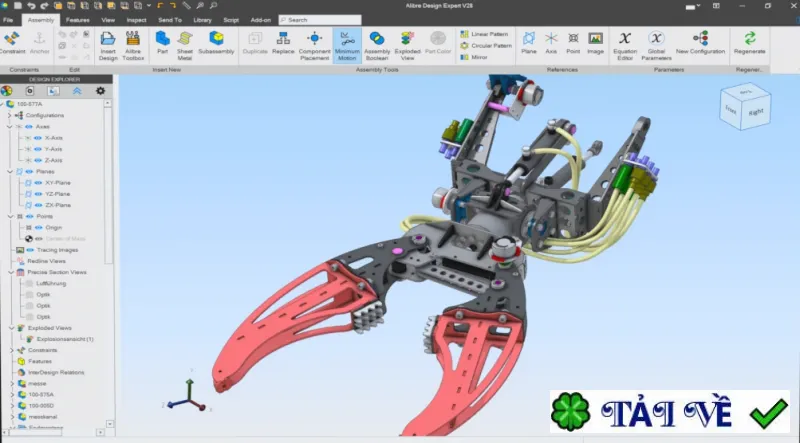Open the Equation Editor
The width and height of the screenshot is (800, 443).
[625, 45]
